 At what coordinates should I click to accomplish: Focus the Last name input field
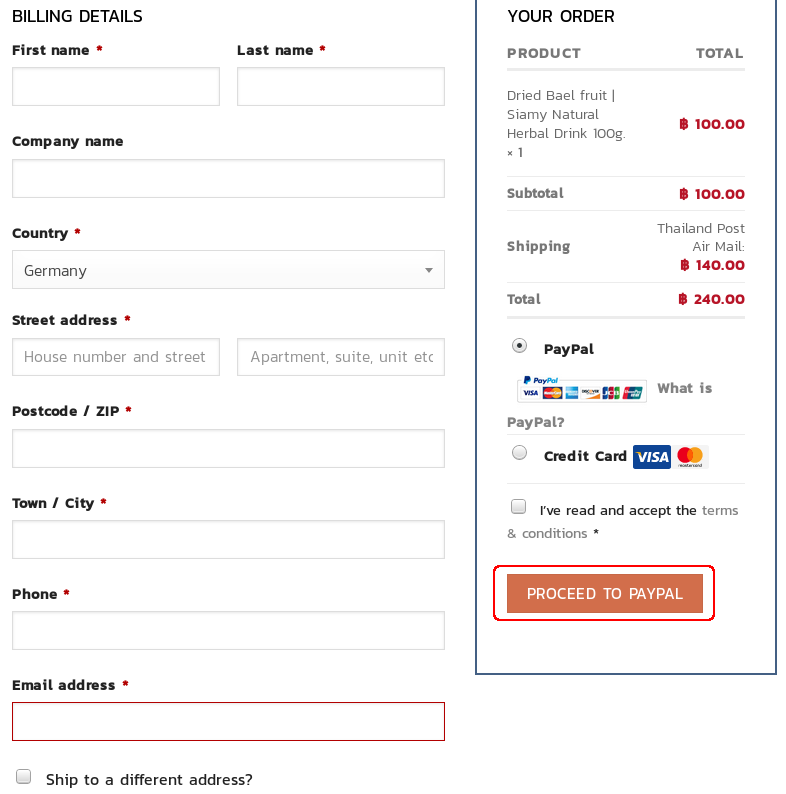pos(341,87)
